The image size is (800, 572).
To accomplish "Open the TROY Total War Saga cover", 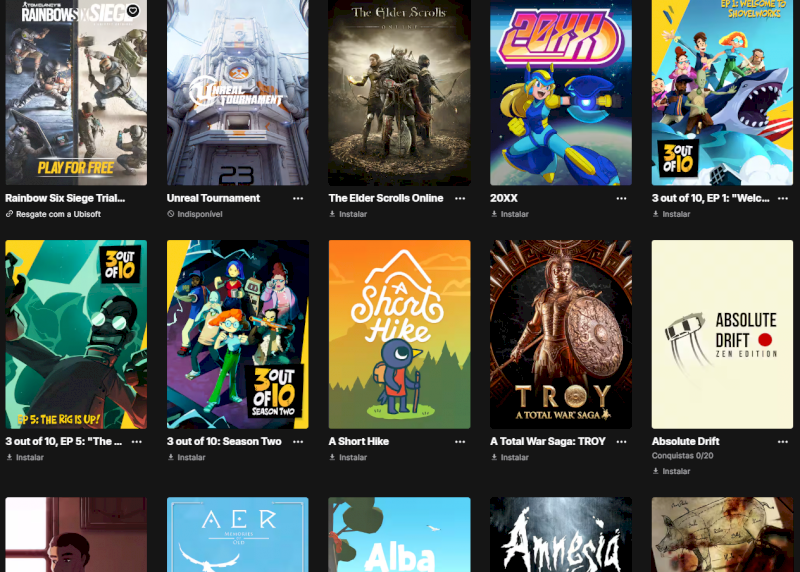I will pos(561,334).
